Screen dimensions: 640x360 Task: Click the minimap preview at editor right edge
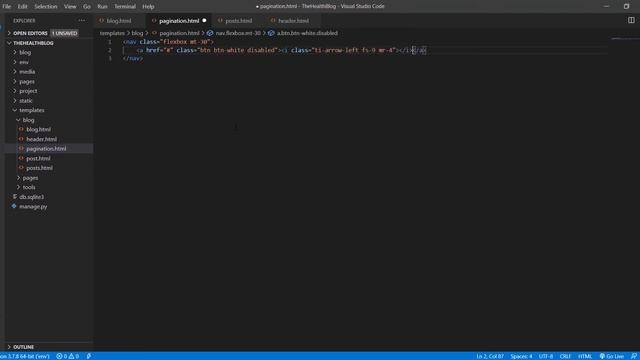624,40
